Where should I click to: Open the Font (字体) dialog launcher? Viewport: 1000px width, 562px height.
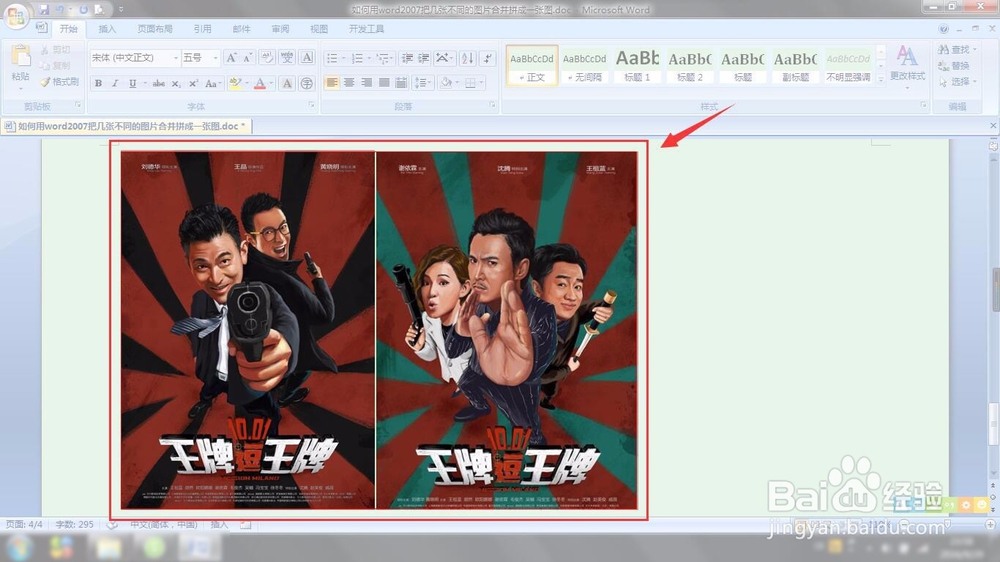coord(312,105)
